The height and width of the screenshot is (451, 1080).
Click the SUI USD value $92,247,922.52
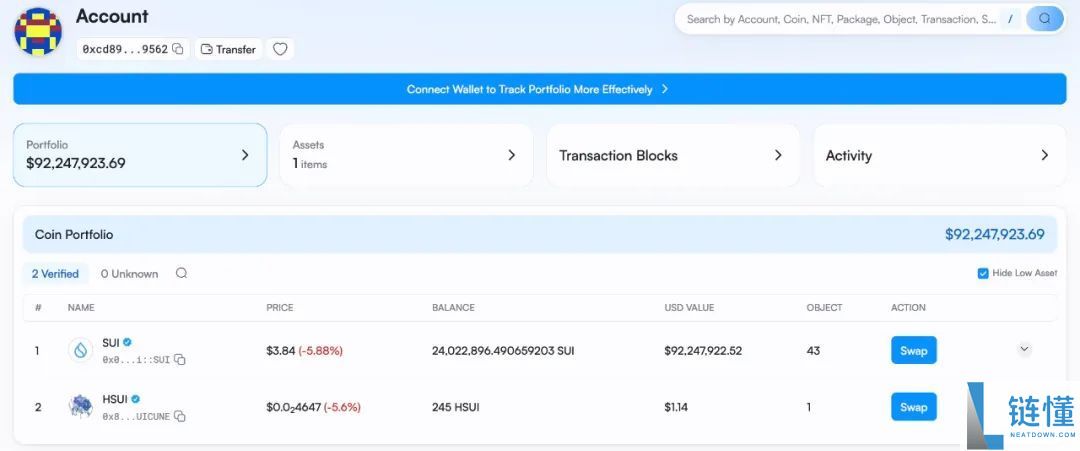tap(703, 350)
